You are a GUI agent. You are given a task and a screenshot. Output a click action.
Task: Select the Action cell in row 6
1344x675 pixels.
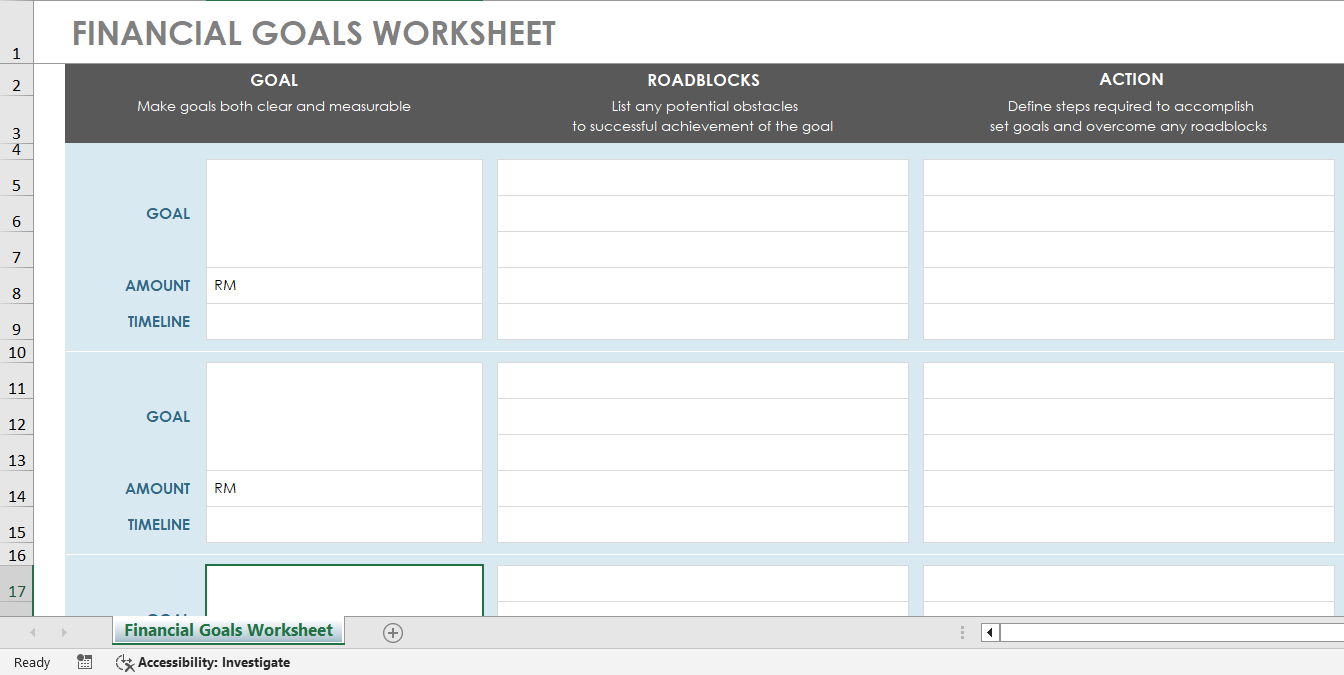coord(1129,214)
